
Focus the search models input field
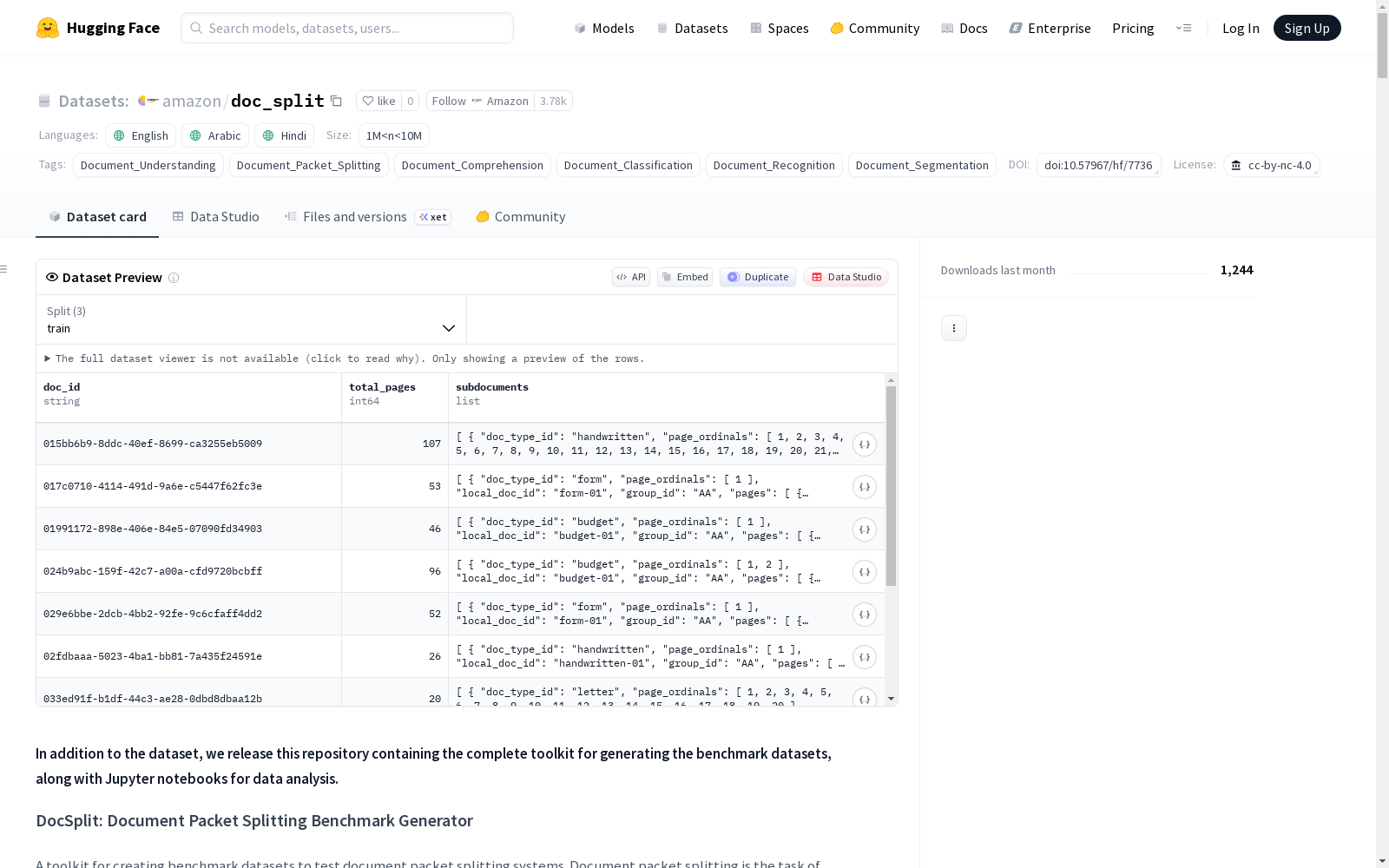(x=347, y=28)
